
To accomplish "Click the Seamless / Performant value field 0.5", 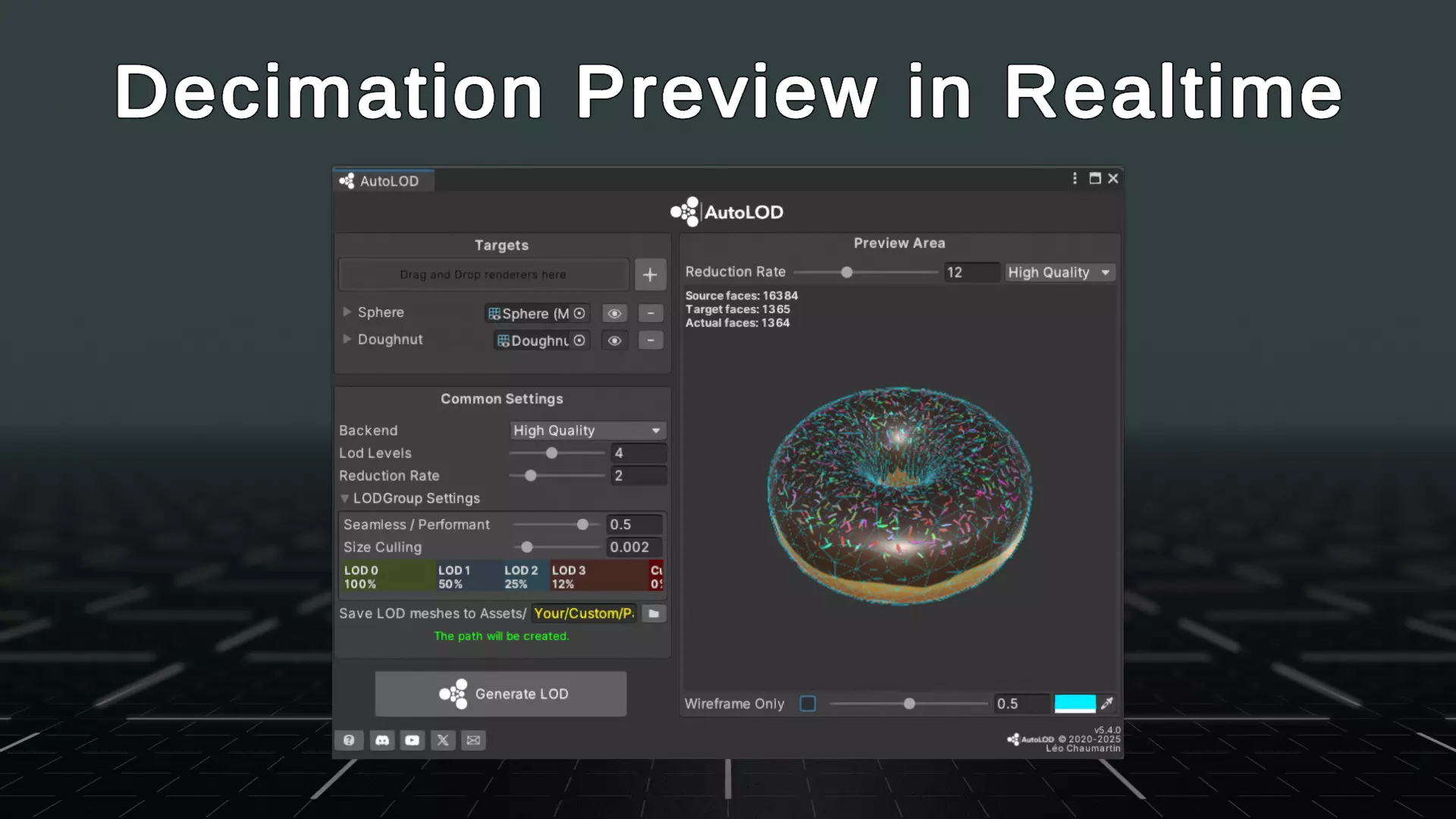I will [635, 524].
